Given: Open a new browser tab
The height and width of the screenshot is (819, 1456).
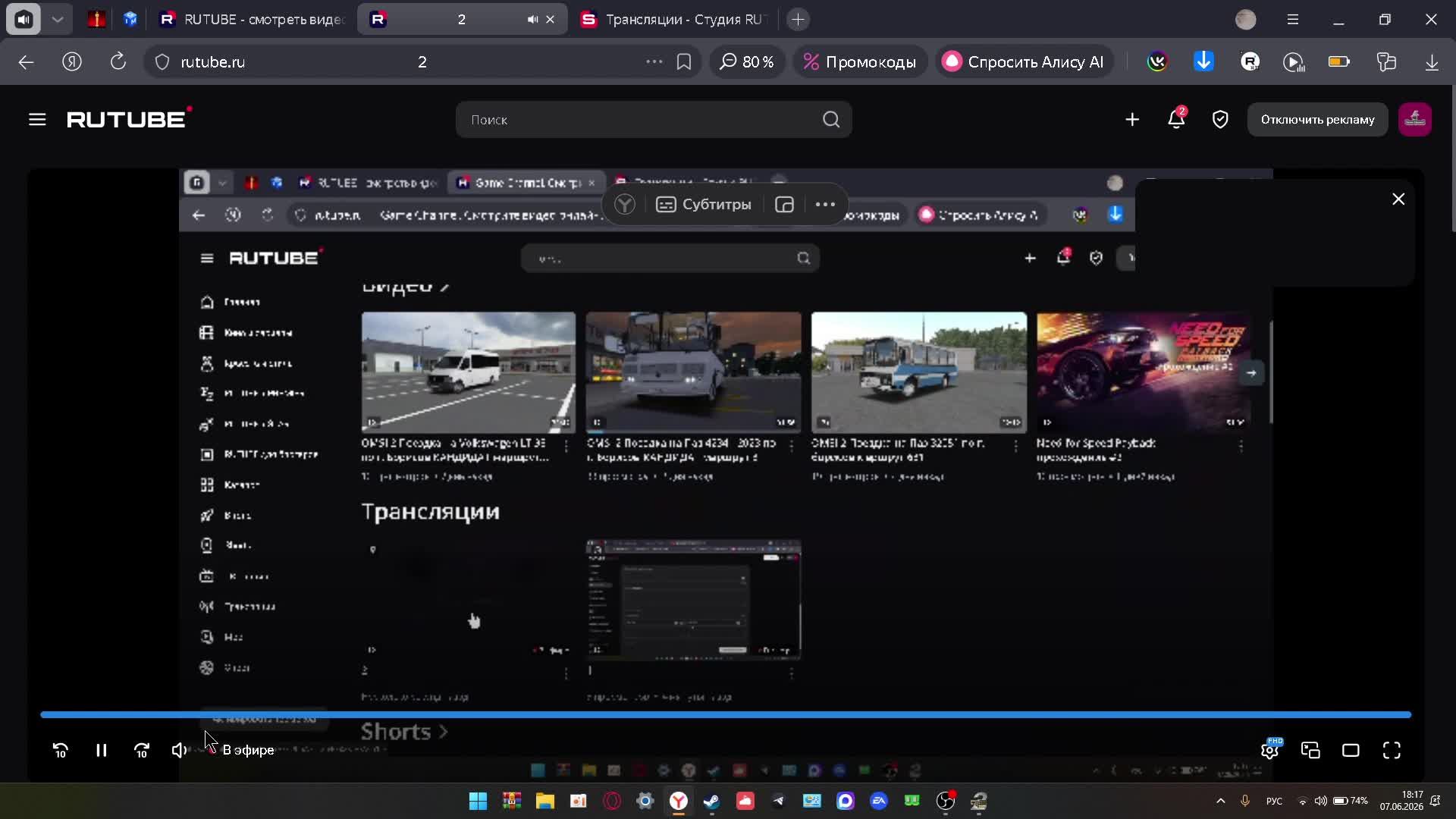Looking at the screenshot, I should (x=798, y=20).
